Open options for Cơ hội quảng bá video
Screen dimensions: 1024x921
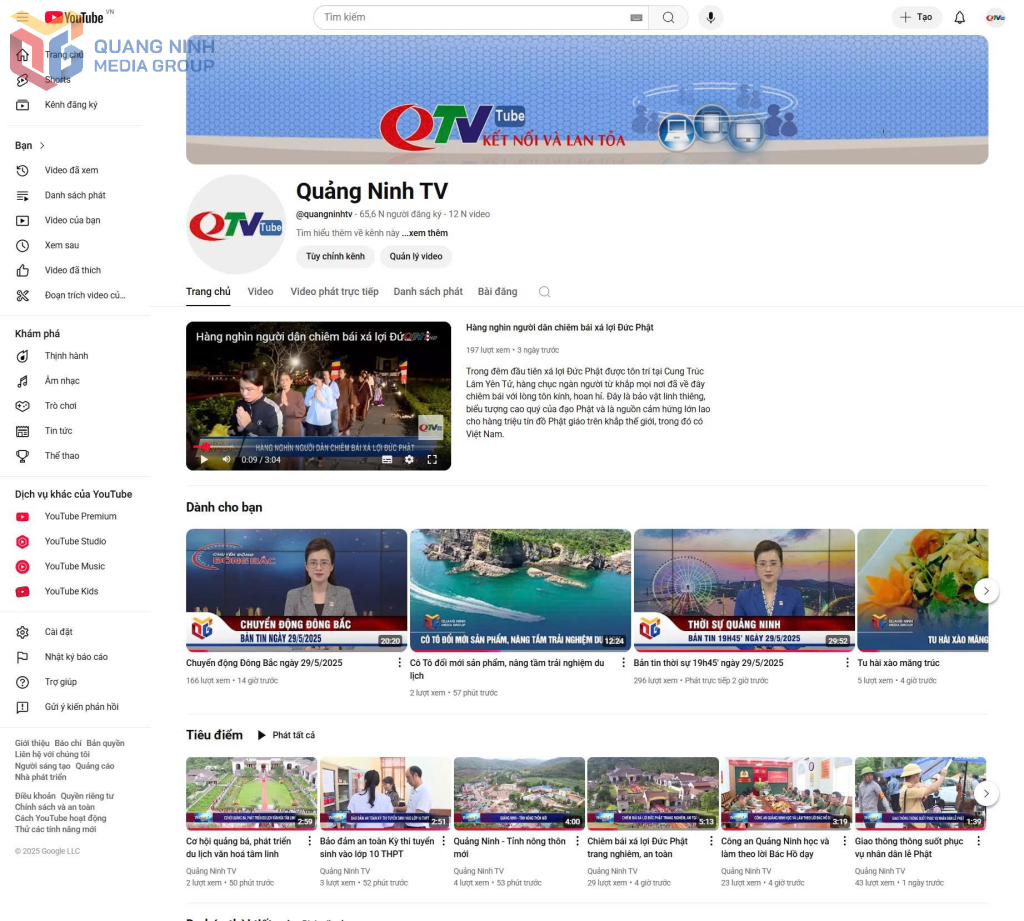click(310, 841)
